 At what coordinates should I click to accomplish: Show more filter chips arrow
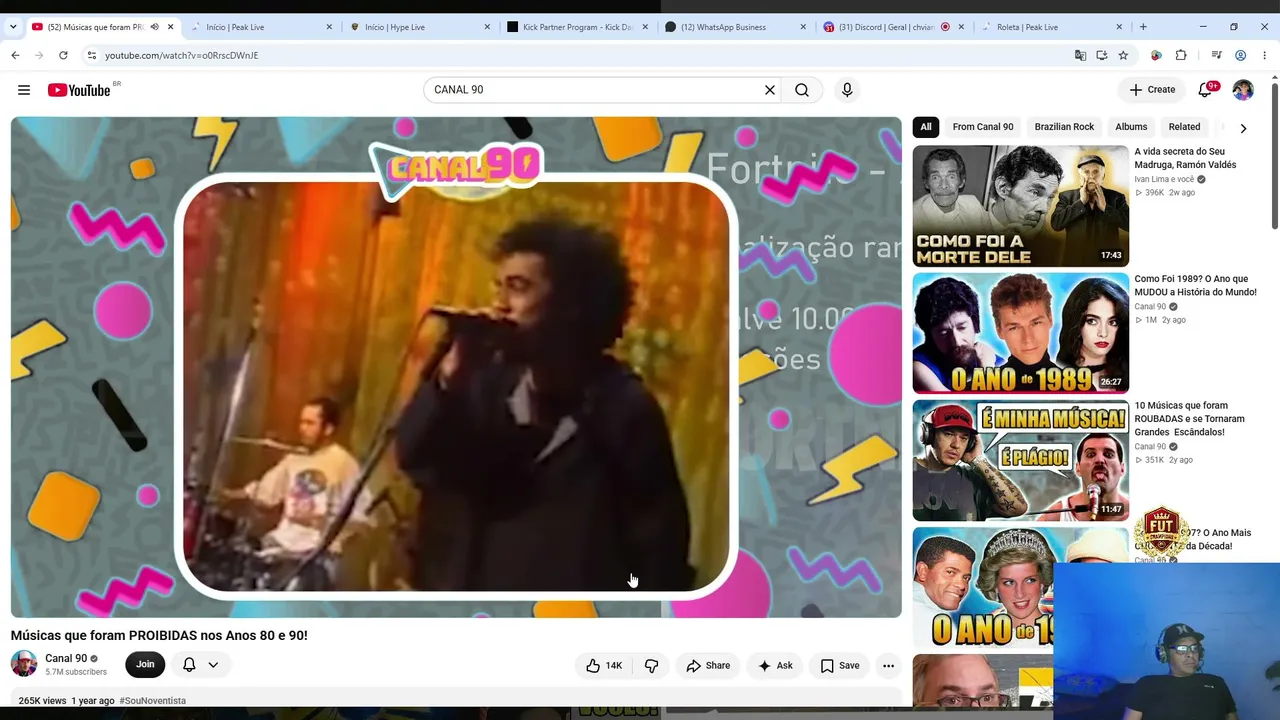tap(1243, 128)
